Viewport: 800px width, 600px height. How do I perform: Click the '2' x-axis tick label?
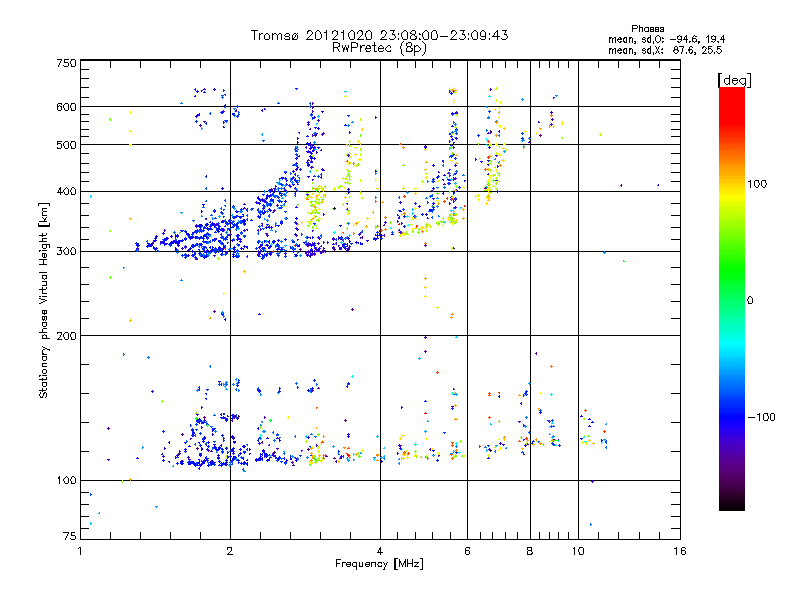click(230, 551)
